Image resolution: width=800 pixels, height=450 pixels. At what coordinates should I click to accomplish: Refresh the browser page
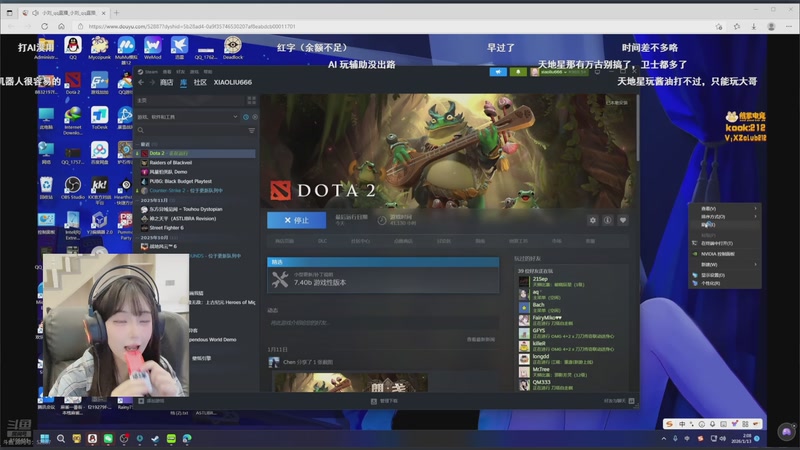tap(44, 27)
